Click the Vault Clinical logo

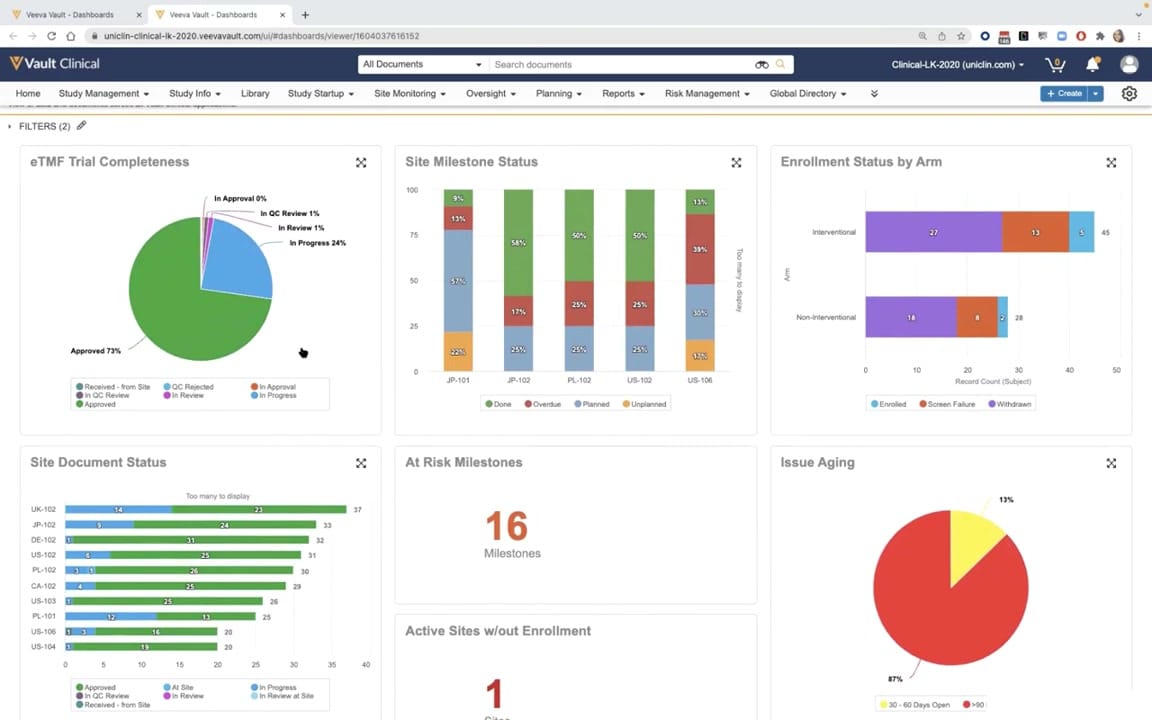(54, 64)
